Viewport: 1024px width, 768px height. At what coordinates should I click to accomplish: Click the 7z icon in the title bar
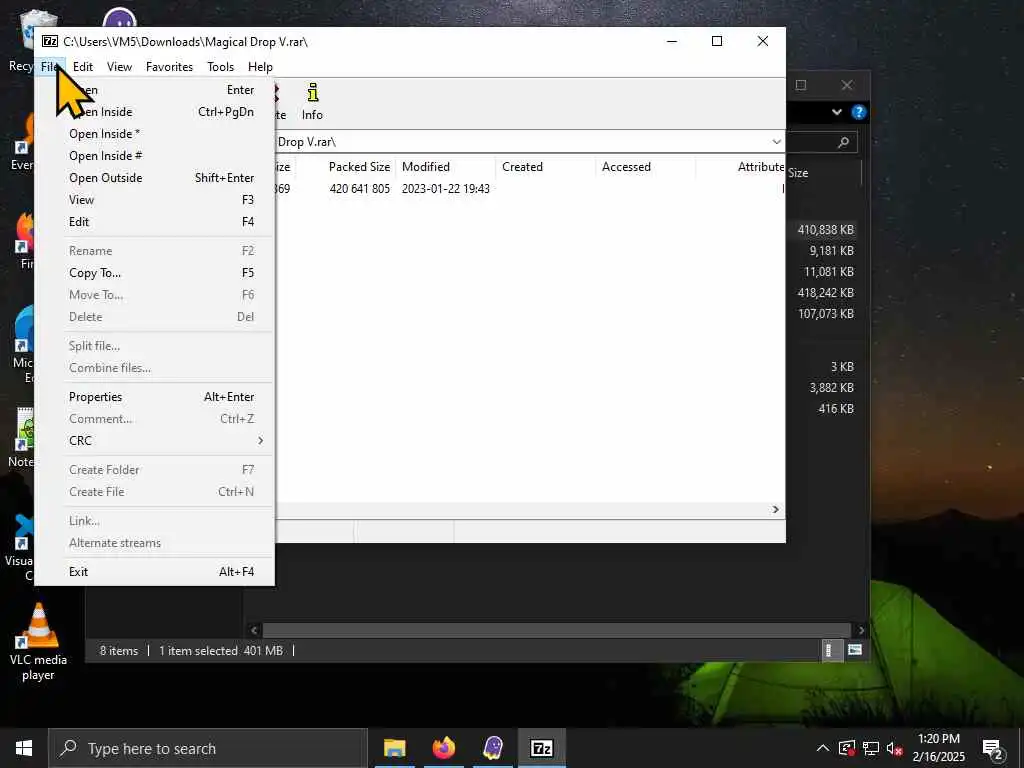50,41
